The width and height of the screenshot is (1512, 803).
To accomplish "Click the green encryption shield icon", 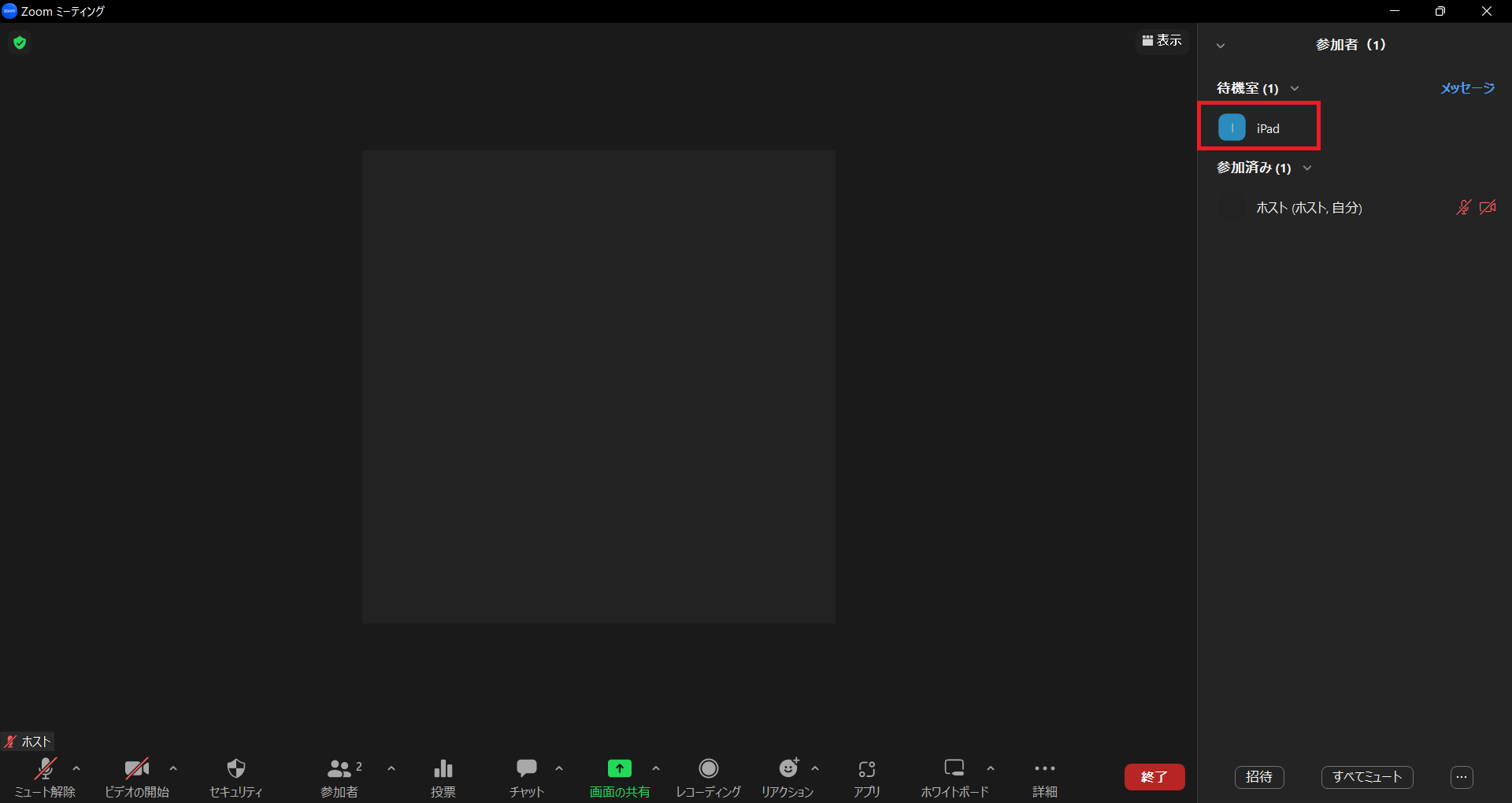I will pos(20,43).
